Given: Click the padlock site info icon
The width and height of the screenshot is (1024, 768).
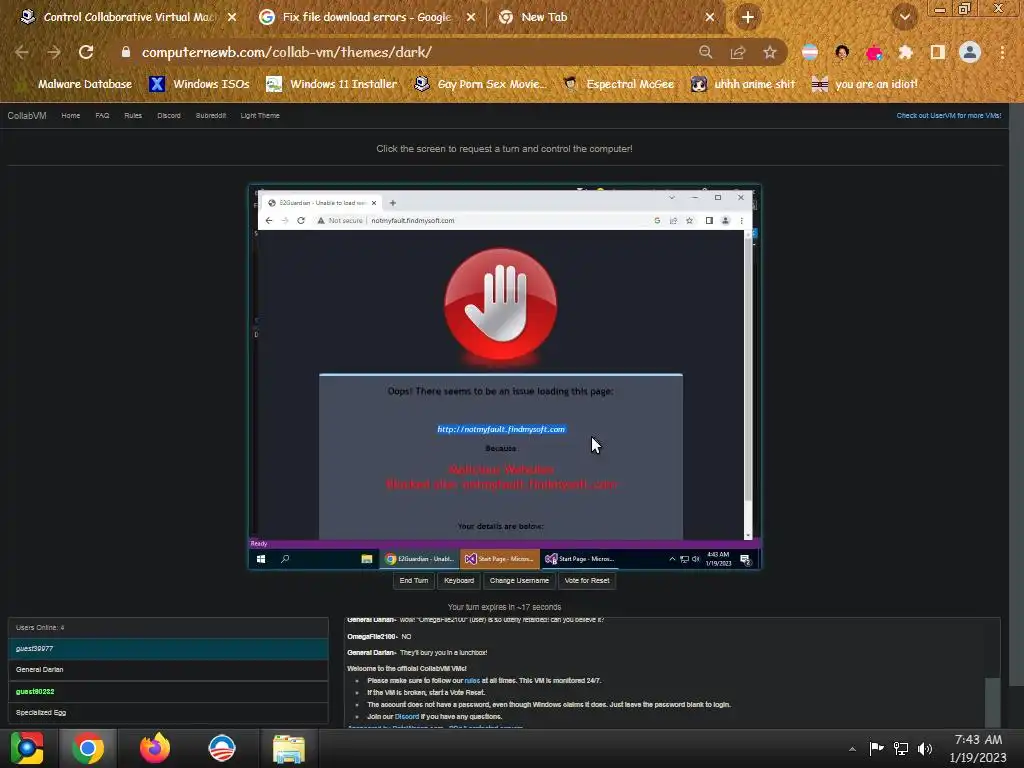Looking at the screenshot, I should [126, 52].
